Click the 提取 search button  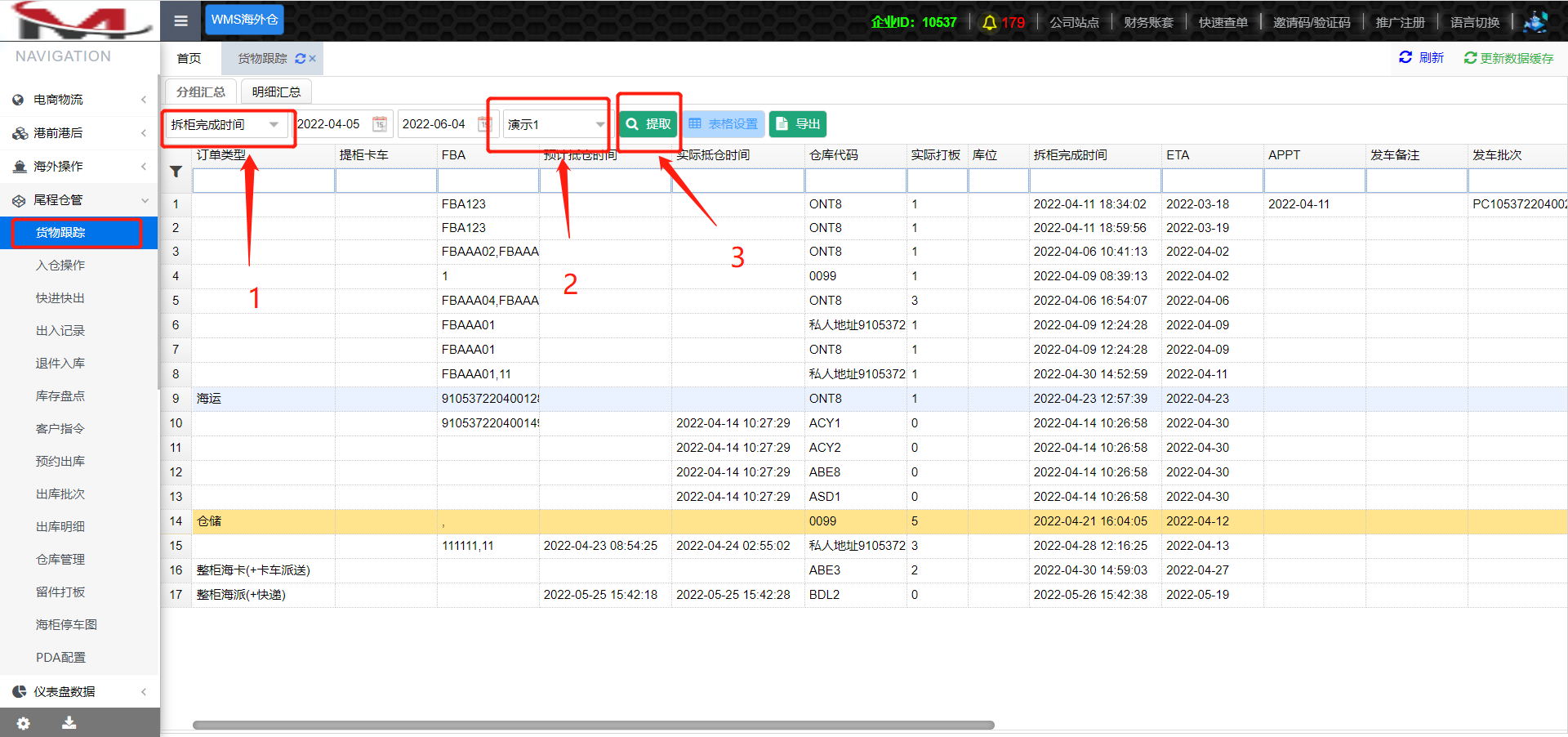pyautogui.click(x=648, y=124)
